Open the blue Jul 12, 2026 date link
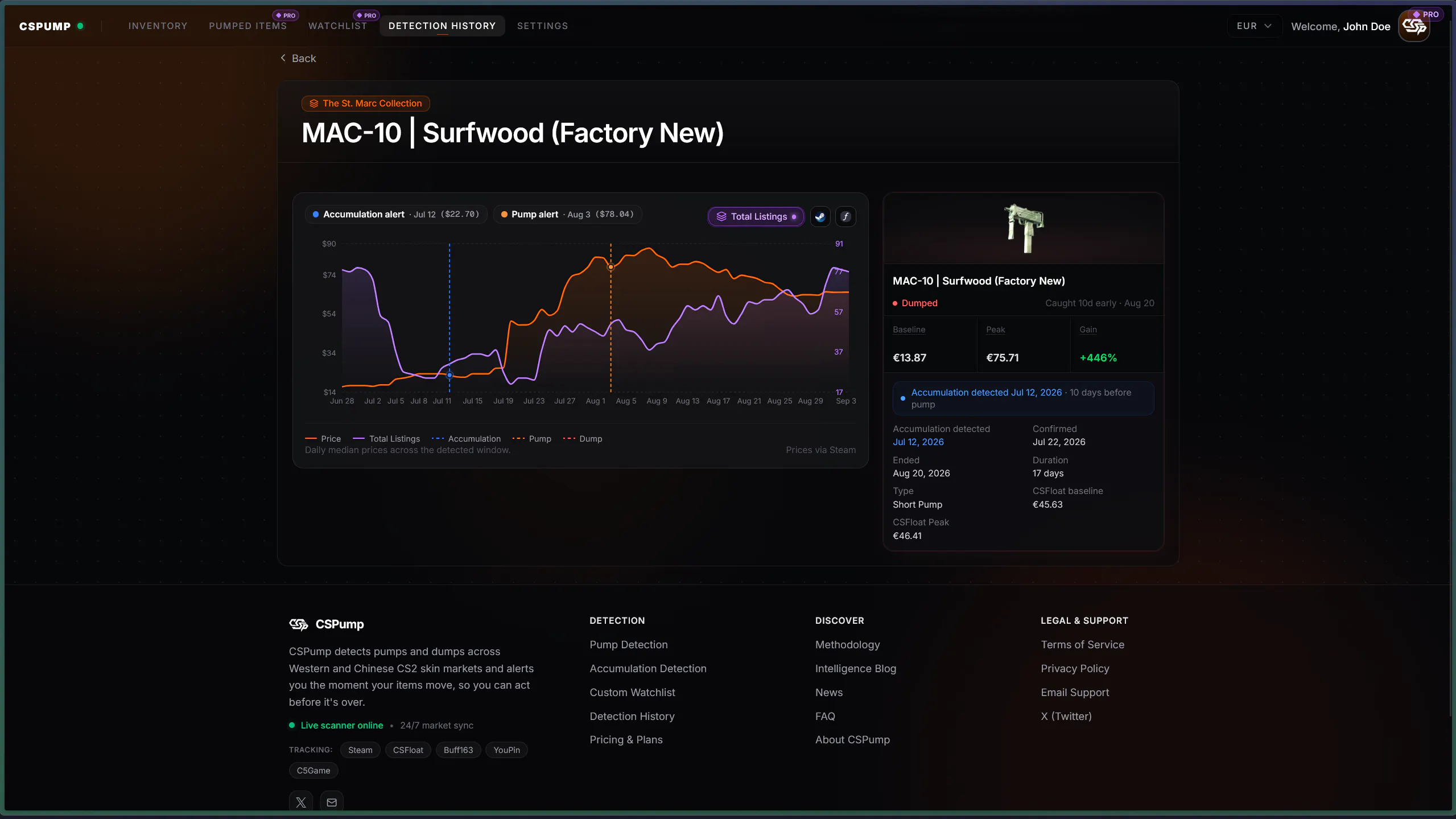This screenshot has height=819, width=1456. pyautogui.click(x=918, y=442)
